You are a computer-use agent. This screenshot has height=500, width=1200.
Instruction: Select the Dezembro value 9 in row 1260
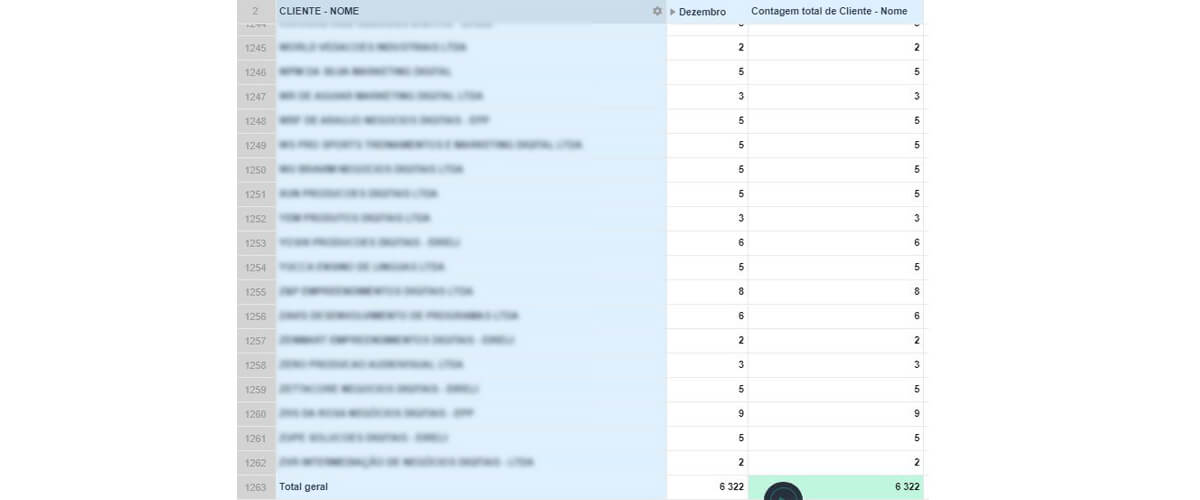coord(707,414)
